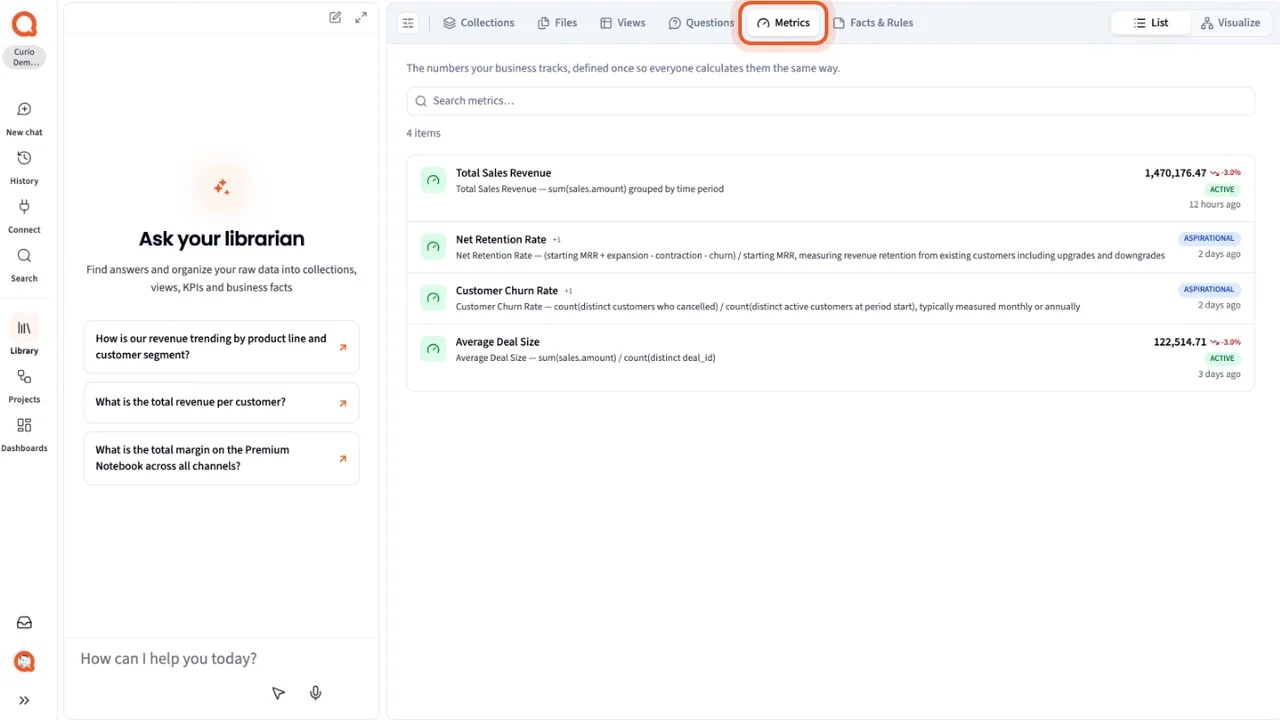The height and width of the screenshot is (720, 1280).
Task: Click the gauge icon beside Average Deal Size
Action: 433,349
